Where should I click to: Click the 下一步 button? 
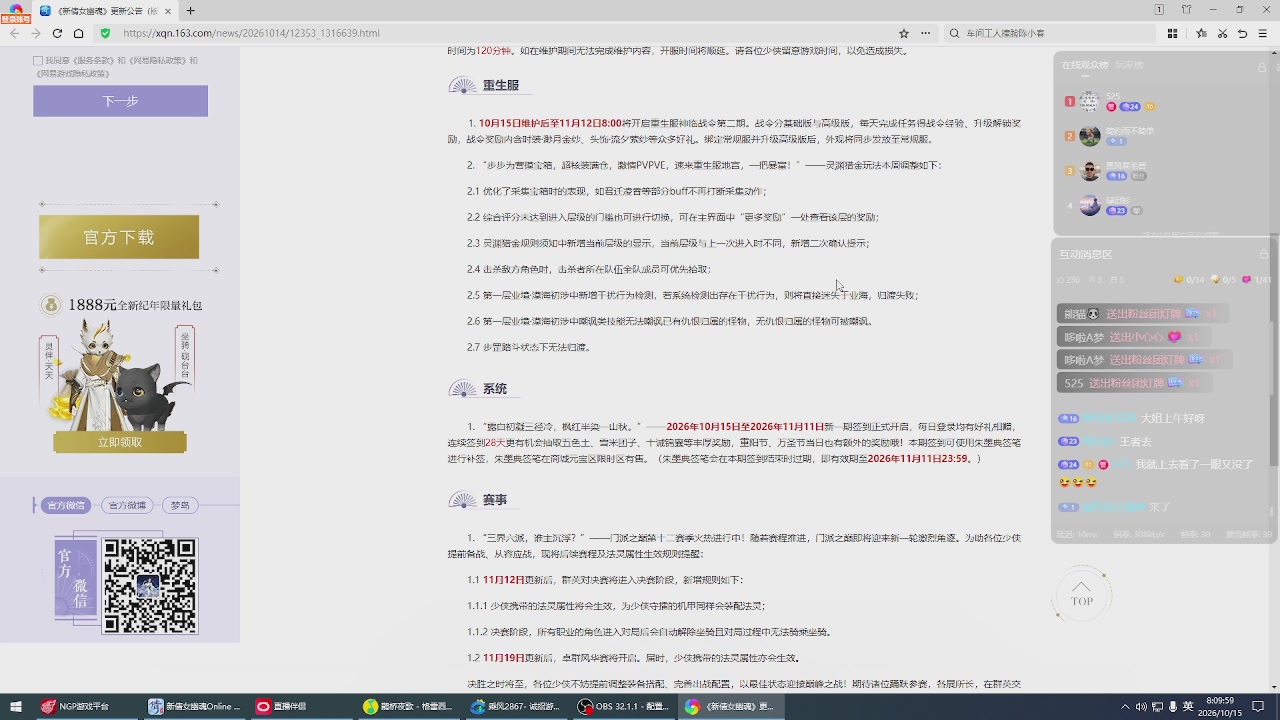pyautogui.click(x=120, y=101)
